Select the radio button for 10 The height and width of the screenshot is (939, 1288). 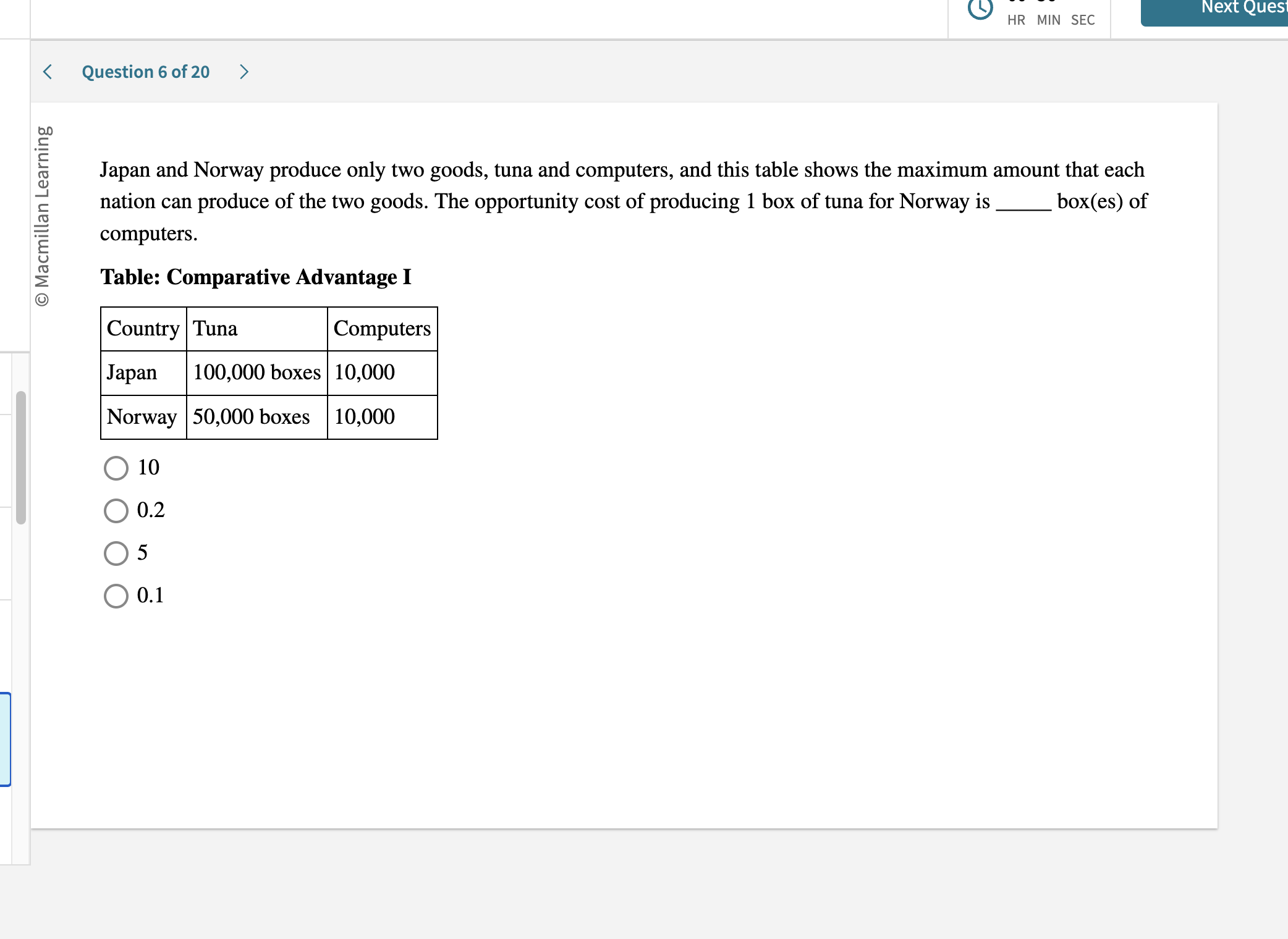pyautogui.click(x=116, y=468)
